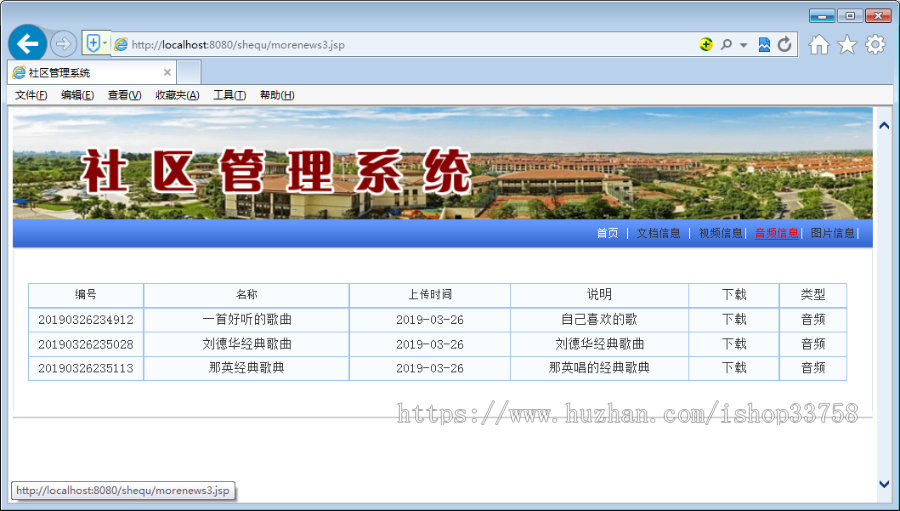
Task: Refresh the page with reload icon
Action: [784, 44]
